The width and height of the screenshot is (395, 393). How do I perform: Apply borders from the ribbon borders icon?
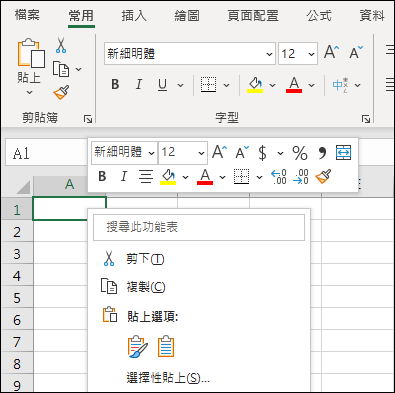click(x=208, y=85)
